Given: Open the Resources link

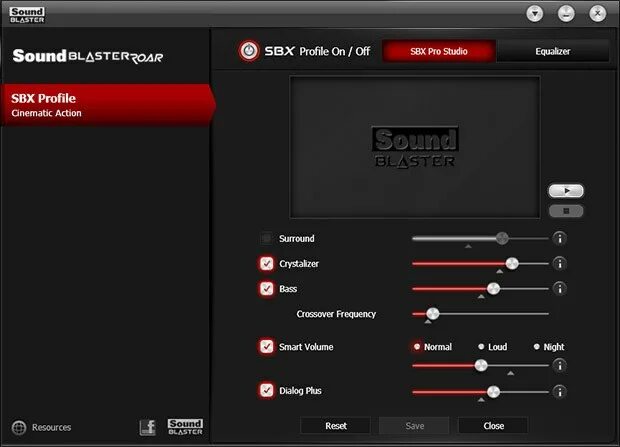Looking at the screenshot, I should pos(51,427).
